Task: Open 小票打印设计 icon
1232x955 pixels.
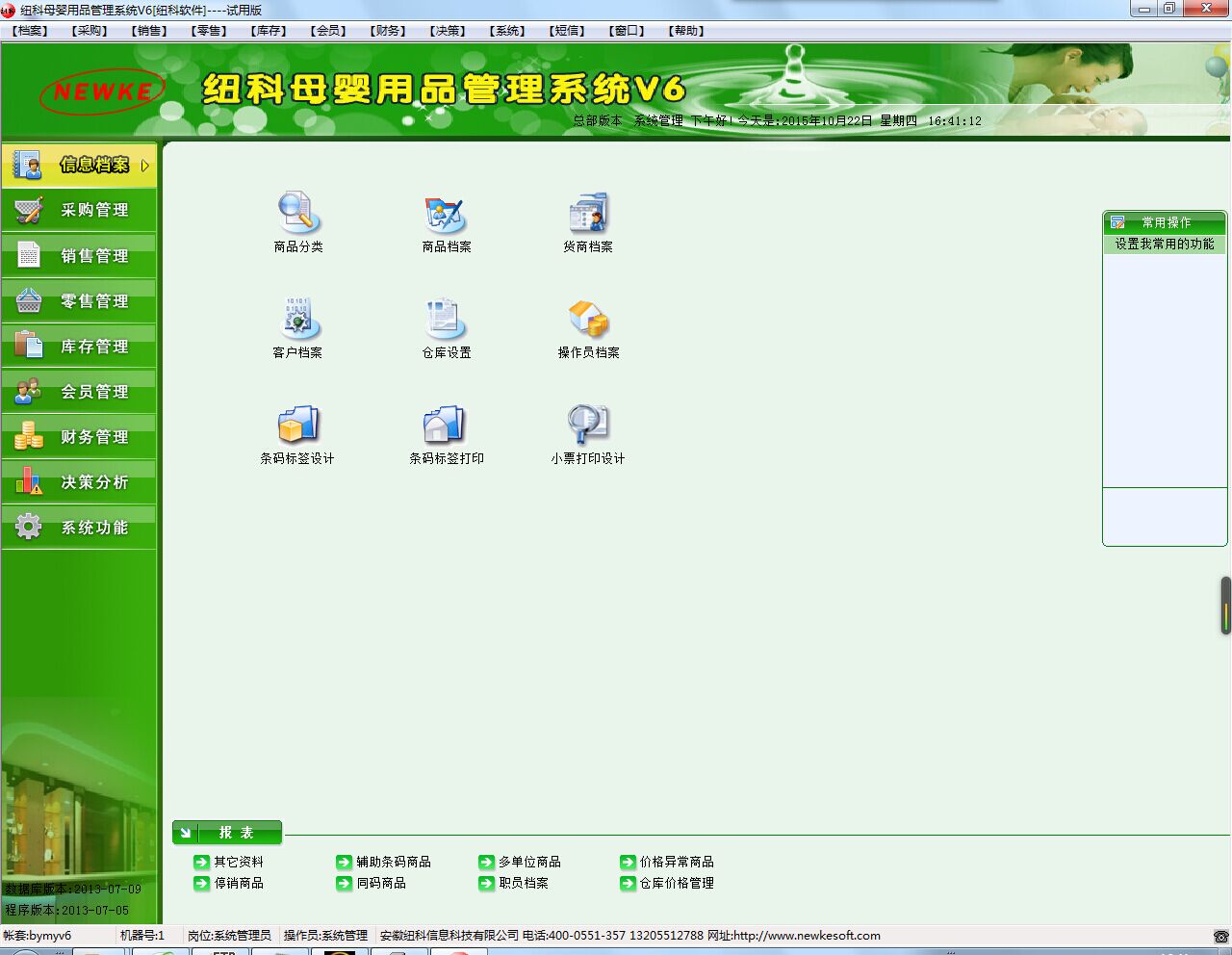Action: click(x=588, y=426)
